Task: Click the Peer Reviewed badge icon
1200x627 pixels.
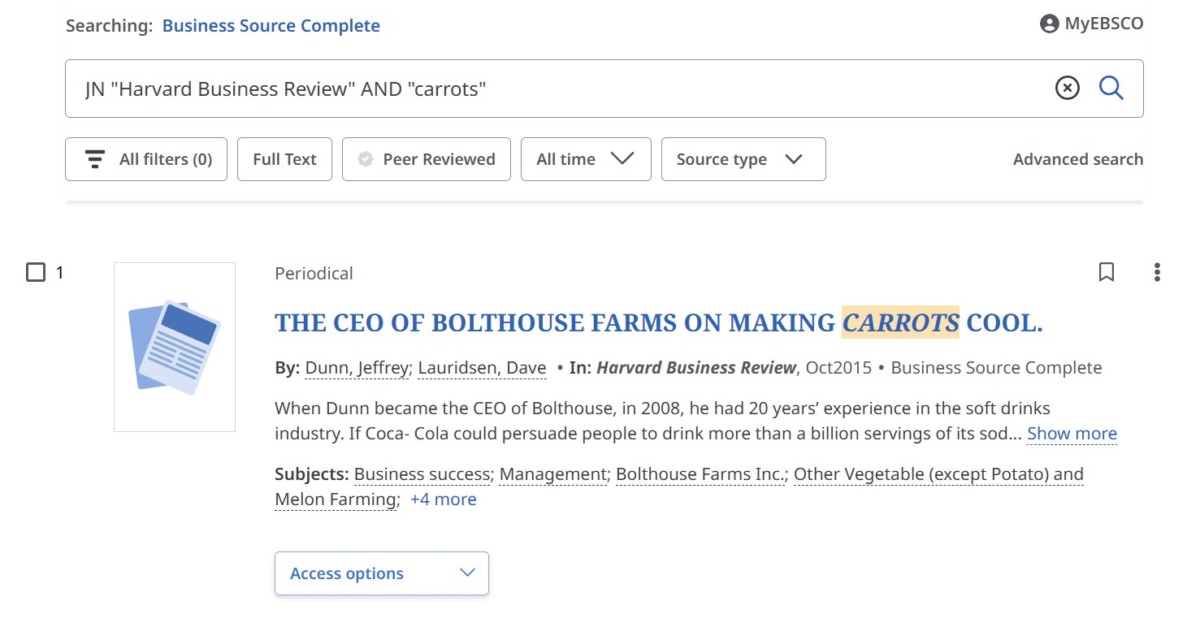Action: [364, 159]
